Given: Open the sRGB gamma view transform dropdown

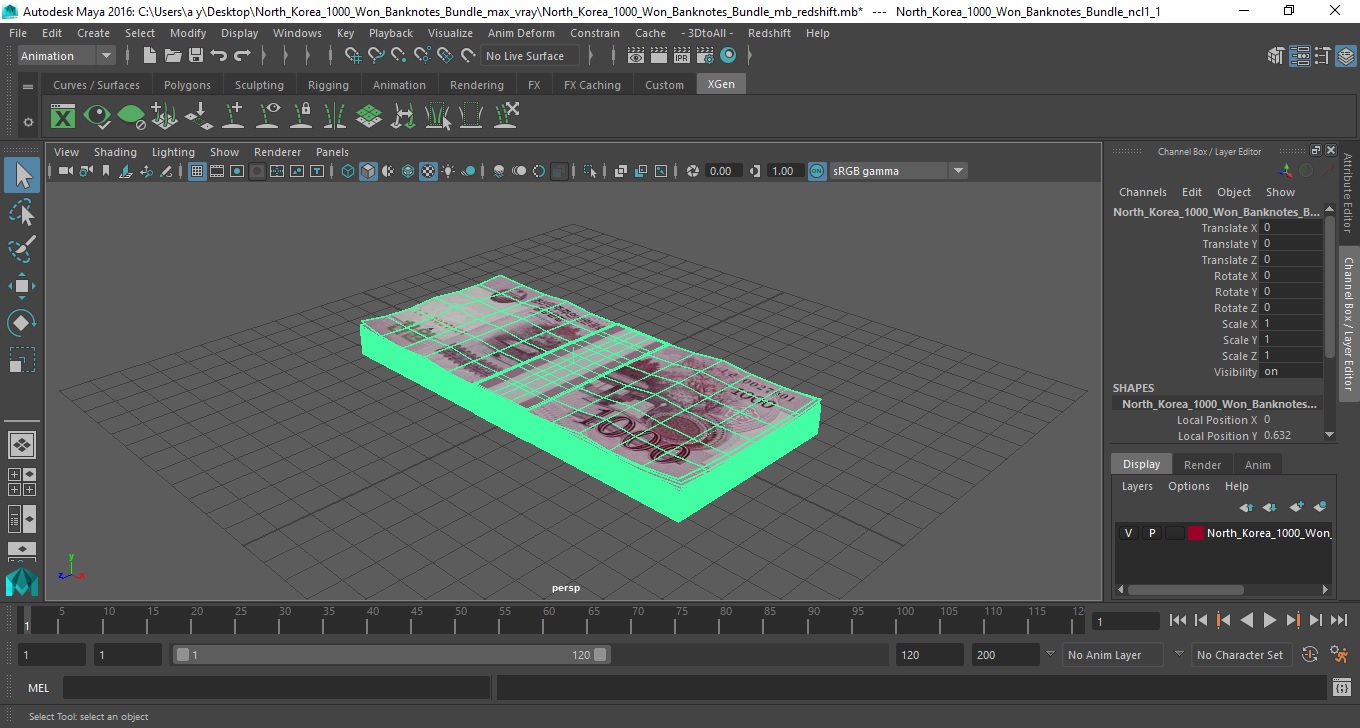Looking at the screenshot, I should (898, 171).
